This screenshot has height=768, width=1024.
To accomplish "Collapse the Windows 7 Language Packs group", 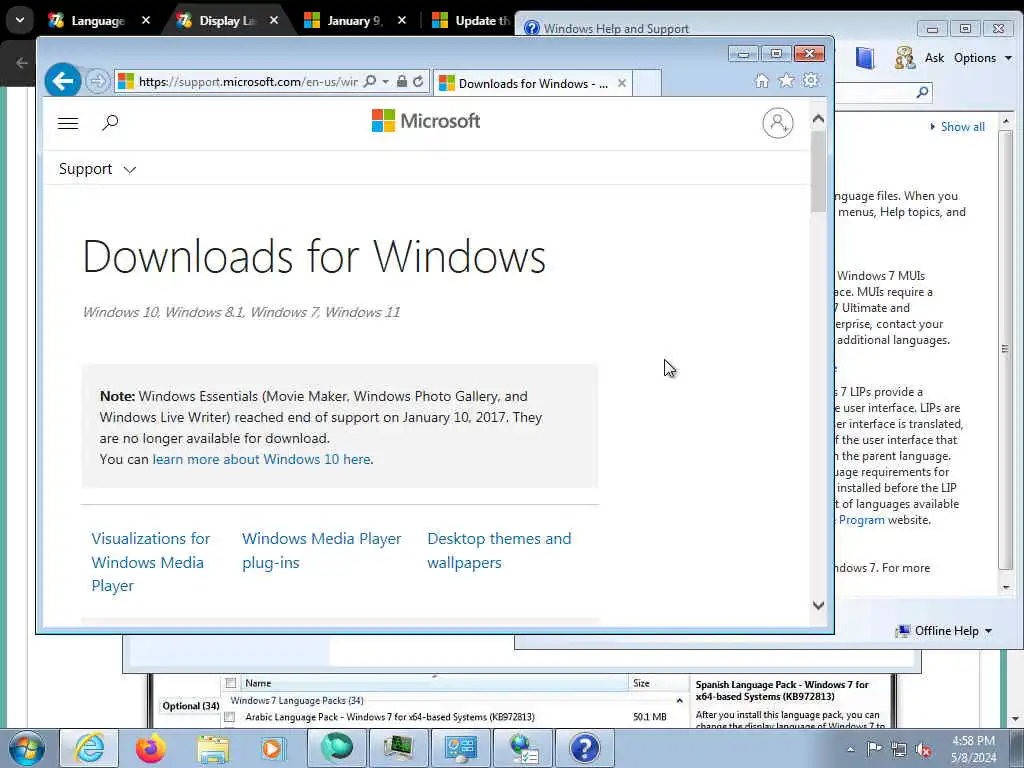I will [x=679, y=701].
